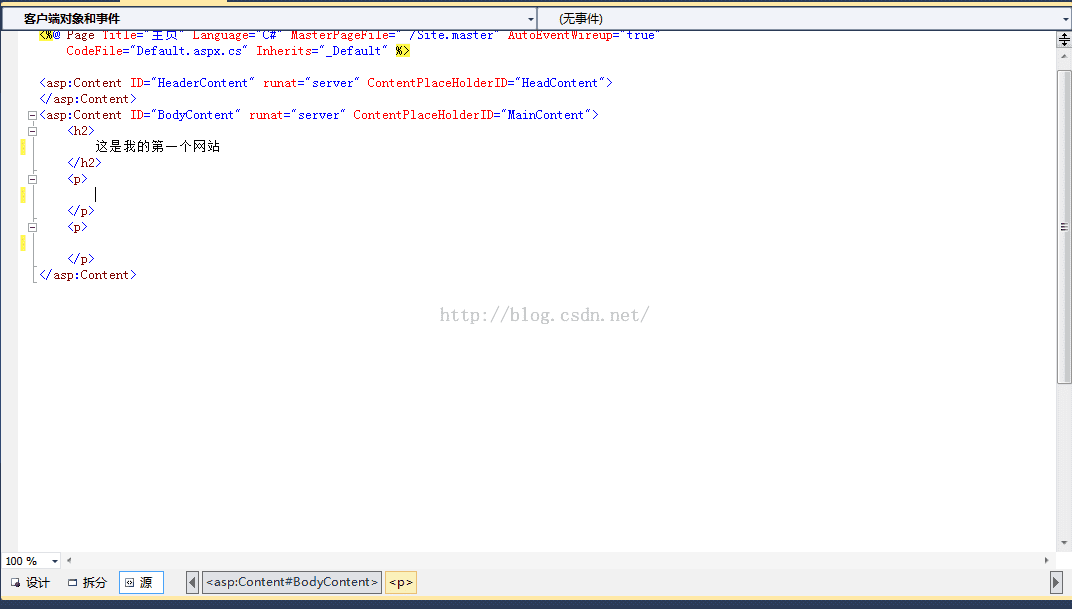Switch to 拆分 split view
The width and height of the screenshot is (1072, 609).
click(x=88, y=582)
